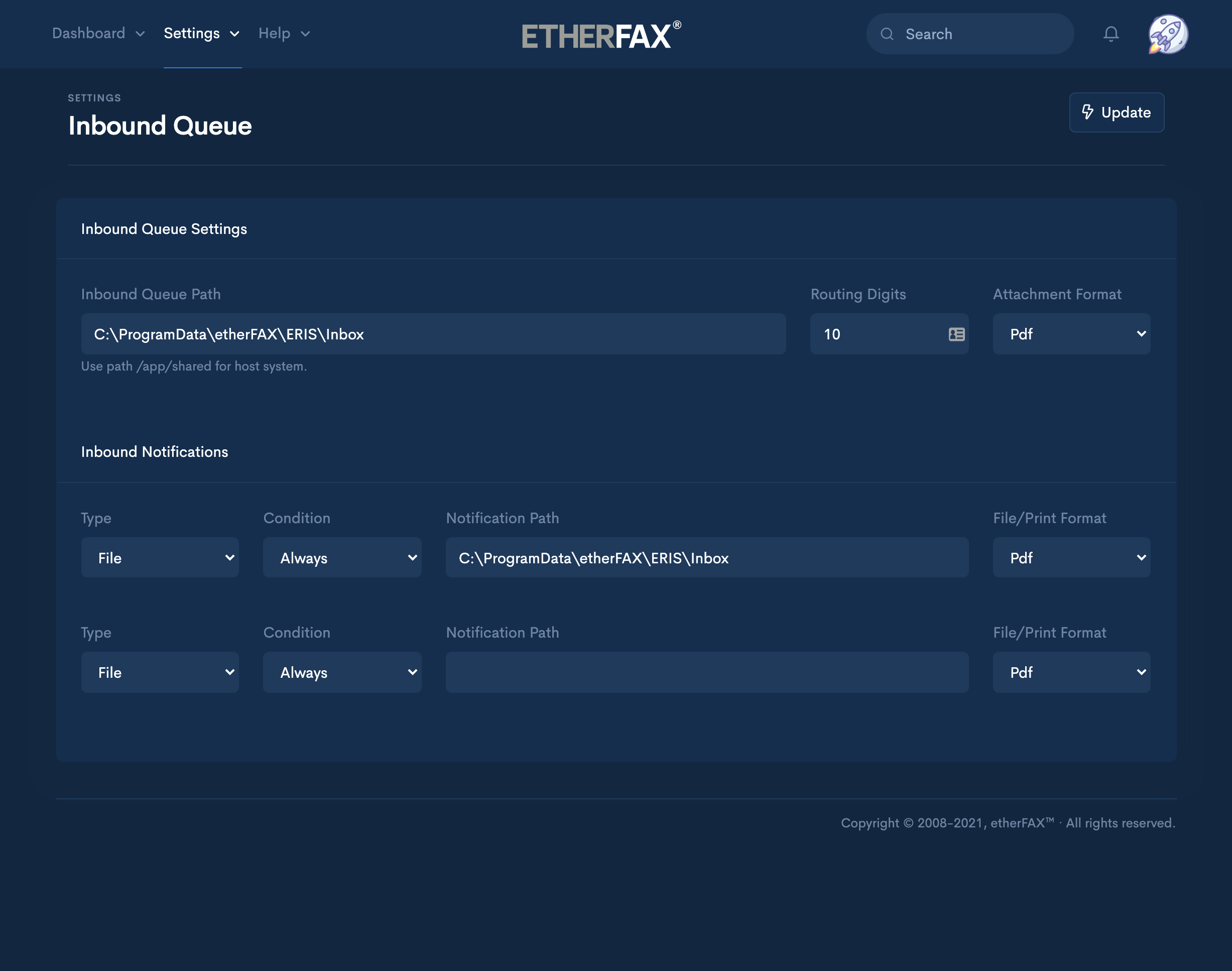
Task: Open the Dashboard menu
Action: click(98, 34)
